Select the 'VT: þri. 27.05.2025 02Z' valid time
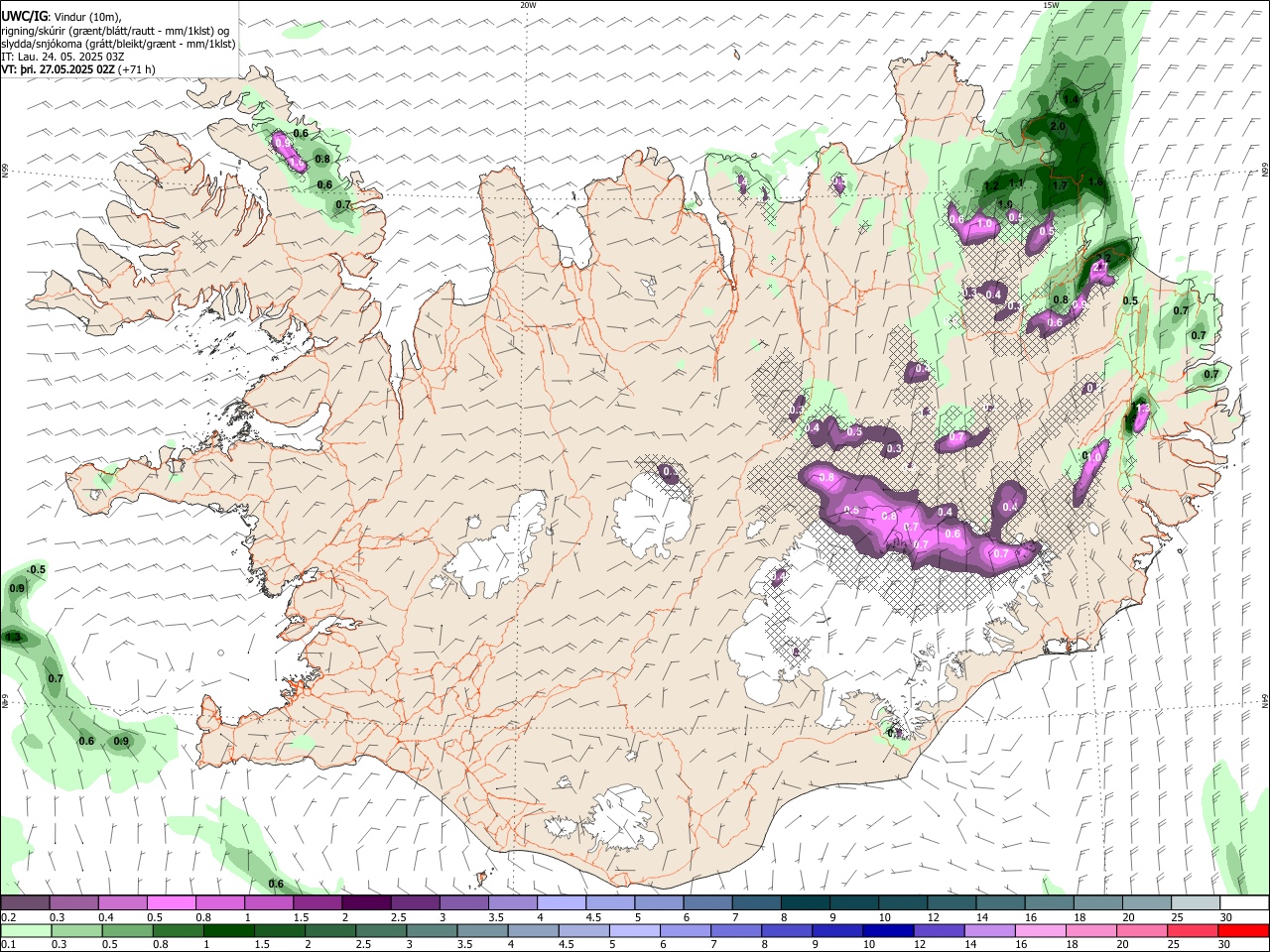 [58, 69]
